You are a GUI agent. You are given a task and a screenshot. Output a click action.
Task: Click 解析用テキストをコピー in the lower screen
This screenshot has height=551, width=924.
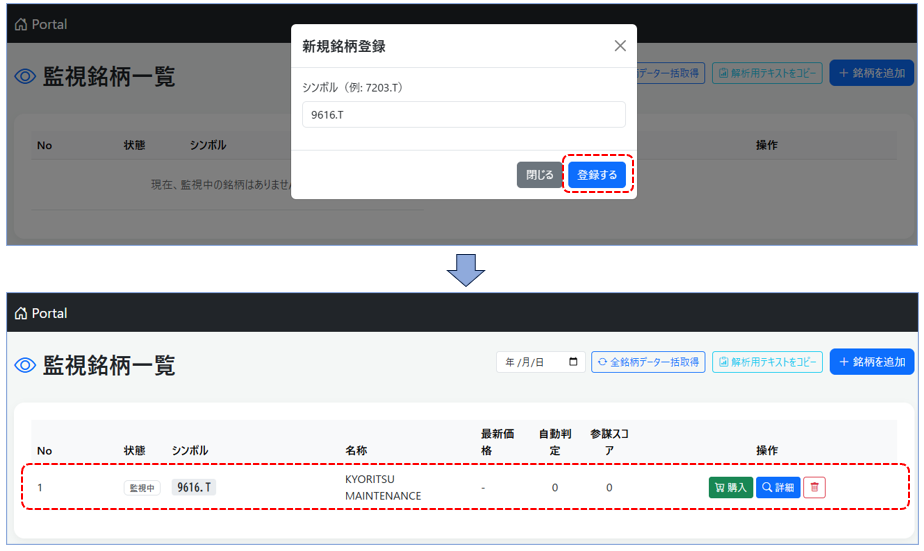(767, 362)
